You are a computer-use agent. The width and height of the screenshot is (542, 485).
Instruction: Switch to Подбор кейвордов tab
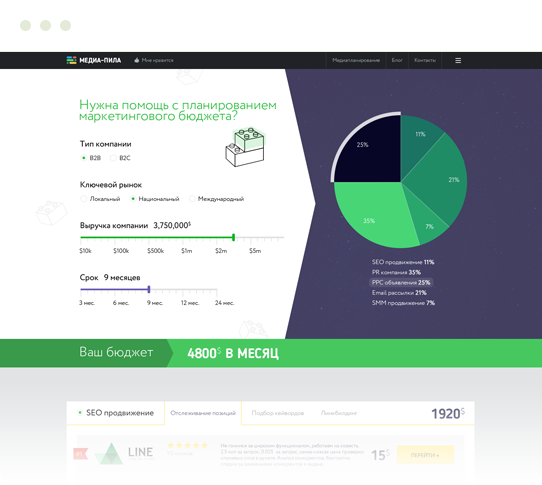[278, 413]
